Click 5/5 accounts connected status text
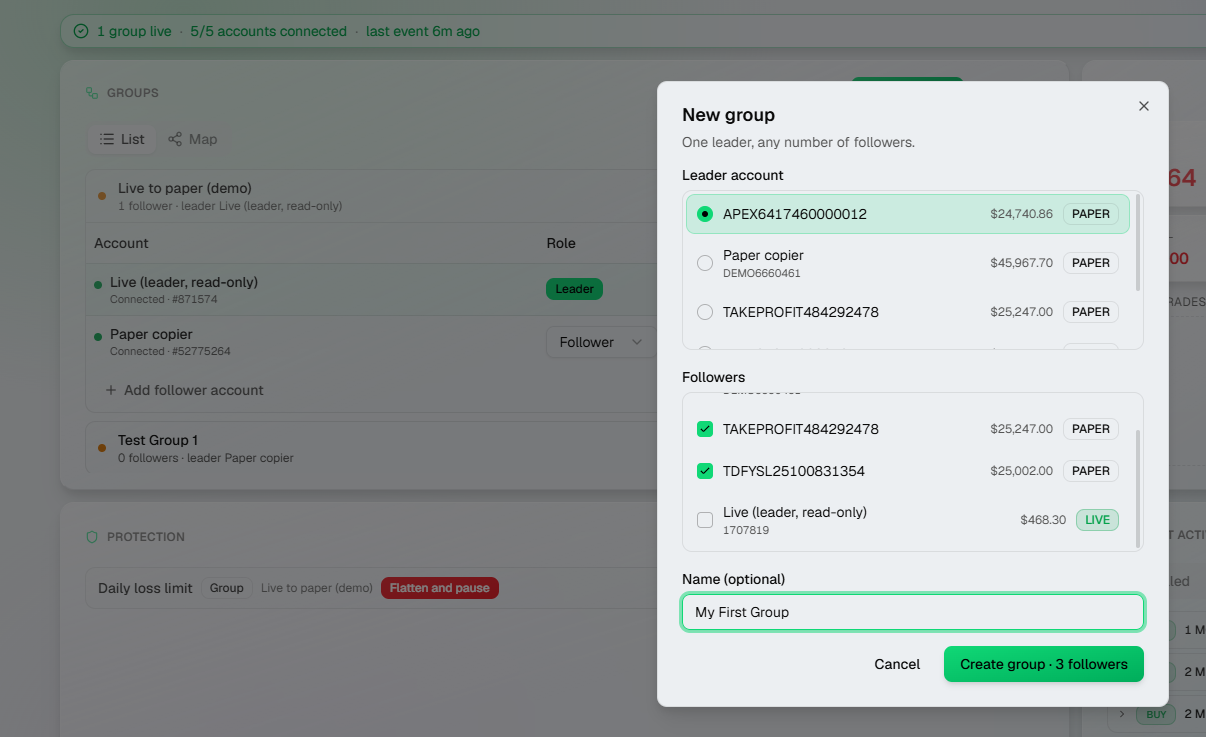Image resolution: width=1206 pixels, height=737 pixels. [x=268, y=31]
